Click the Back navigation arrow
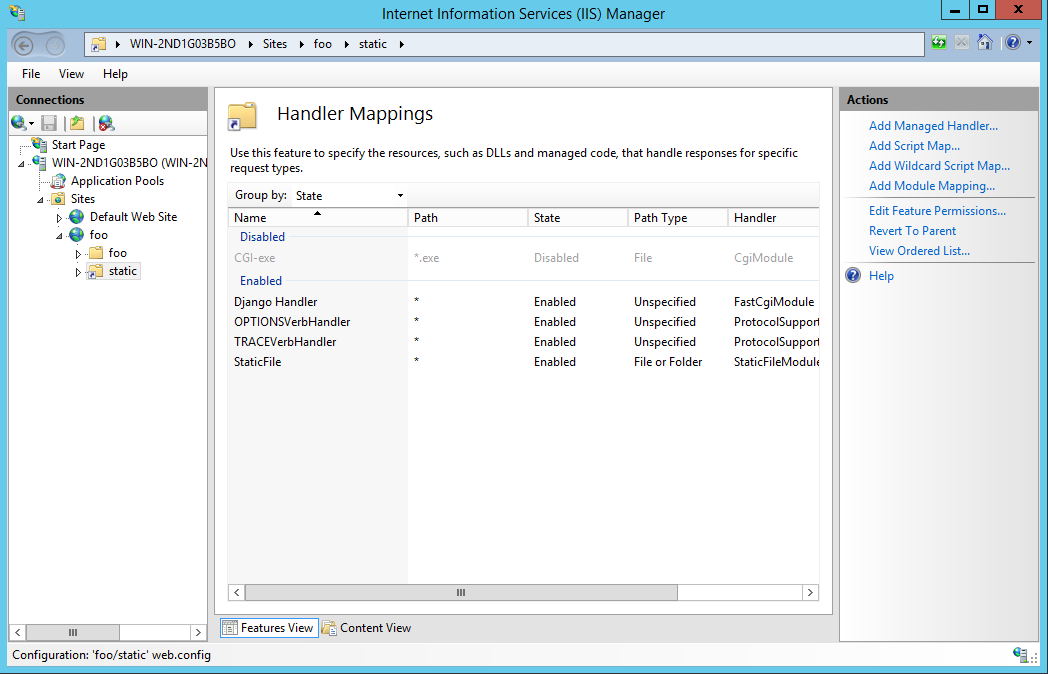Image resolution: width=1048 pixels, height=674 pixels. [x=24, y=45]
